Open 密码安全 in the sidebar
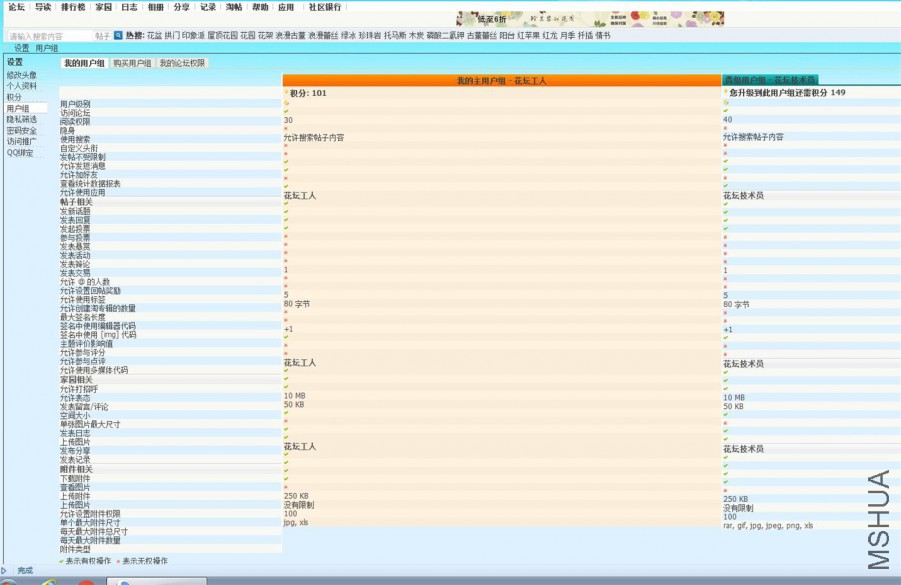The height and width of the screenshot is (585, 901). pyautogui.click(x=22, y=130)
